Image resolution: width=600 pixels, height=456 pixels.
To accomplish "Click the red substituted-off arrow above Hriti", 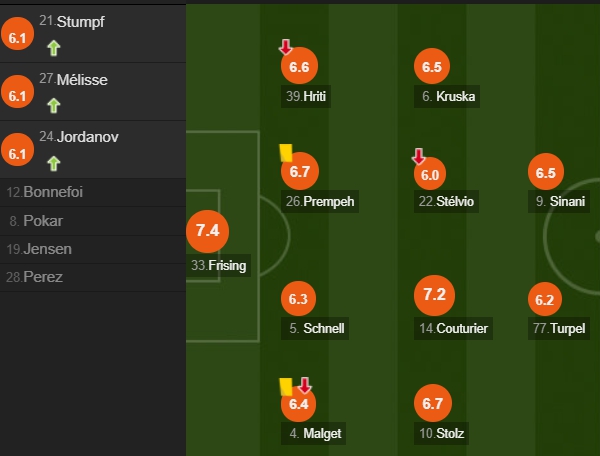I will point(285,47).
